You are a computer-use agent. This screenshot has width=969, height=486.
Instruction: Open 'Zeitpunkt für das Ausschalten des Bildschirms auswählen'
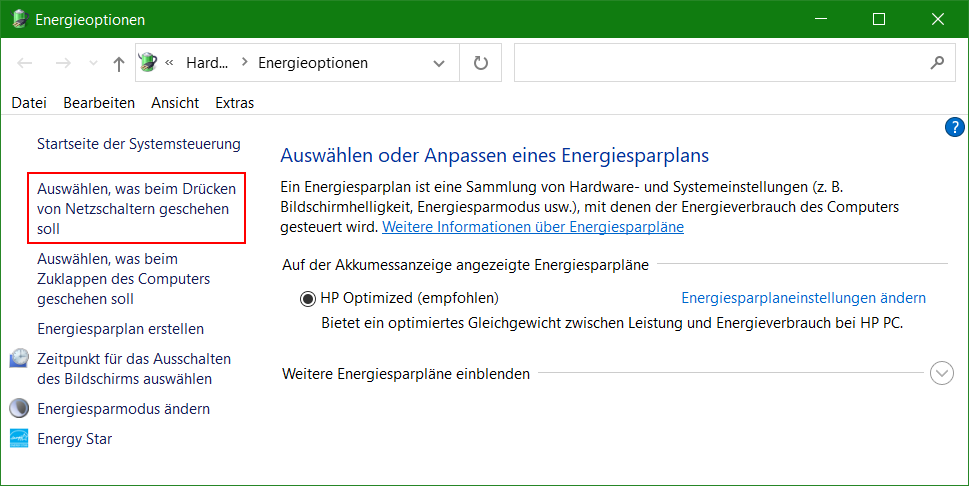[x=134, y=369]
